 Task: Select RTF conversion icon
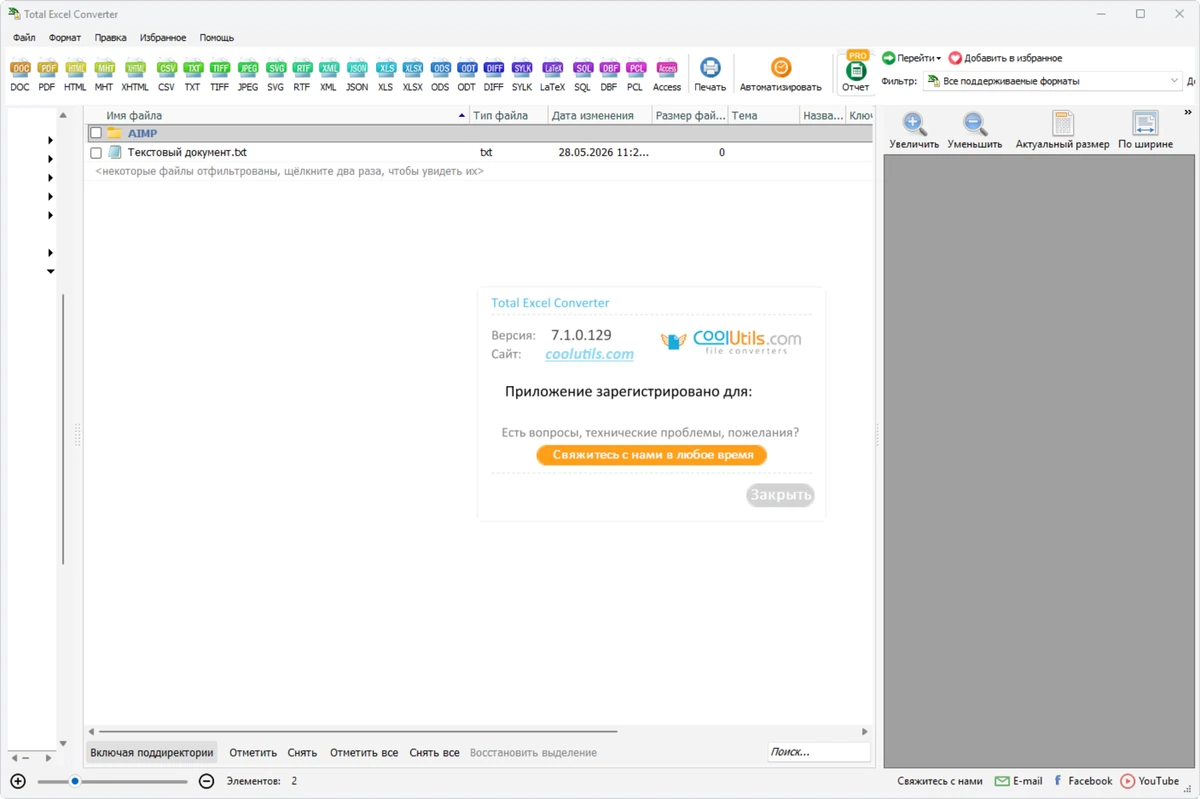point(302,75)
